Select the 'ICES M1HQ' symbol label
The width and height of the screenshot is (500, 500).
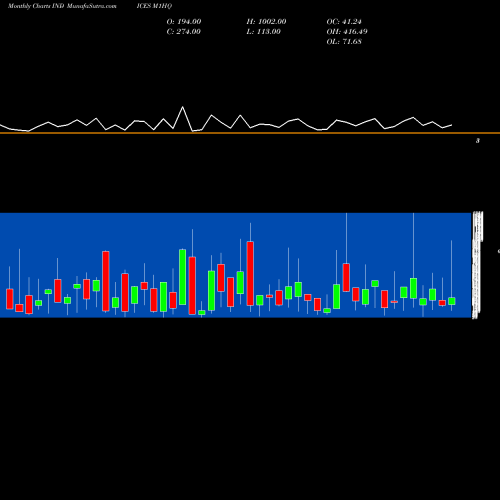click(x=154, y=6)
